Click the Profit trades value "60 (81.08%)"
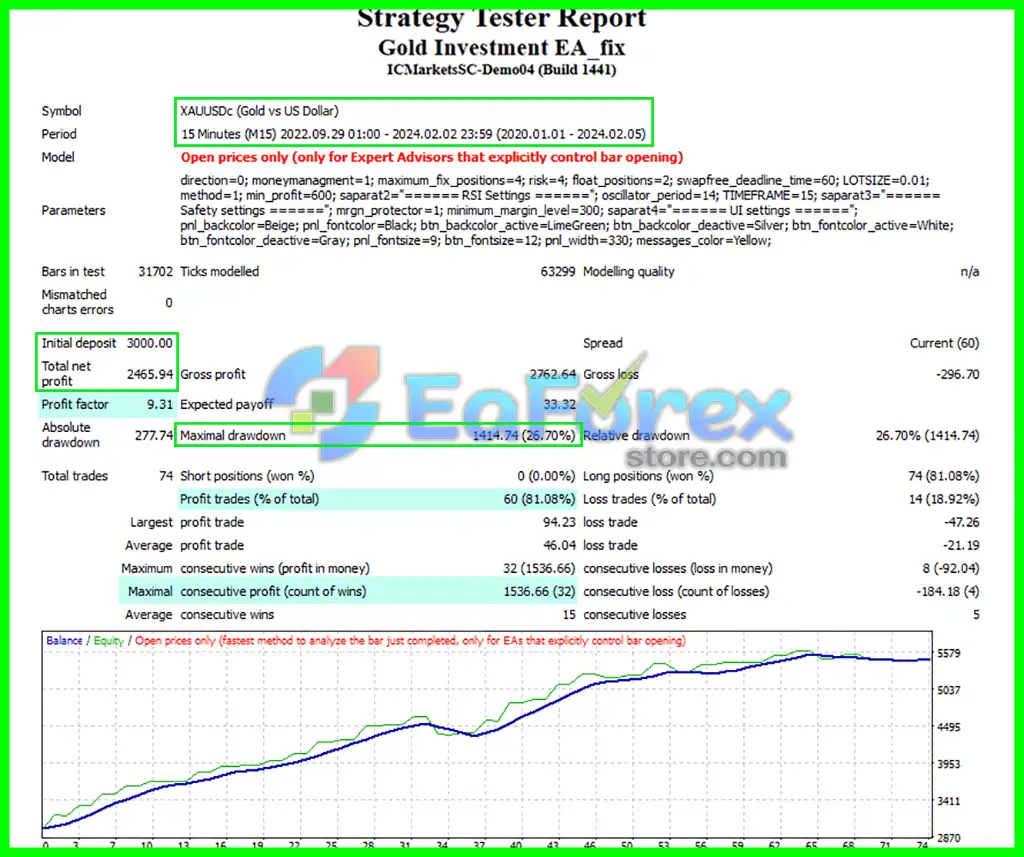Screen dimensions: 1024x857 (539, 499)
